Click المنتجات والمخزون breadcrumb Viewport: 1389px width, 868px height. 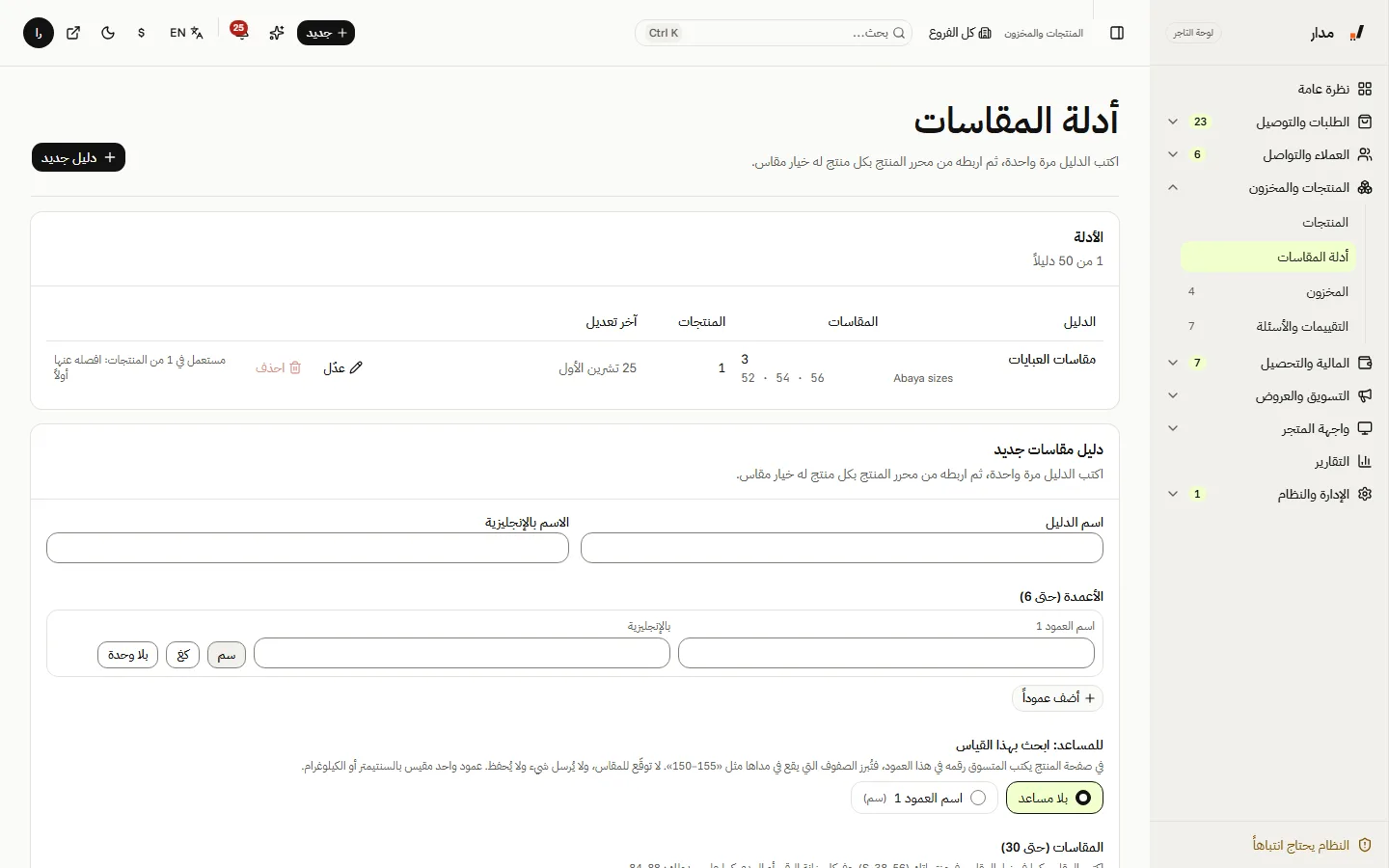[1044, 33]
